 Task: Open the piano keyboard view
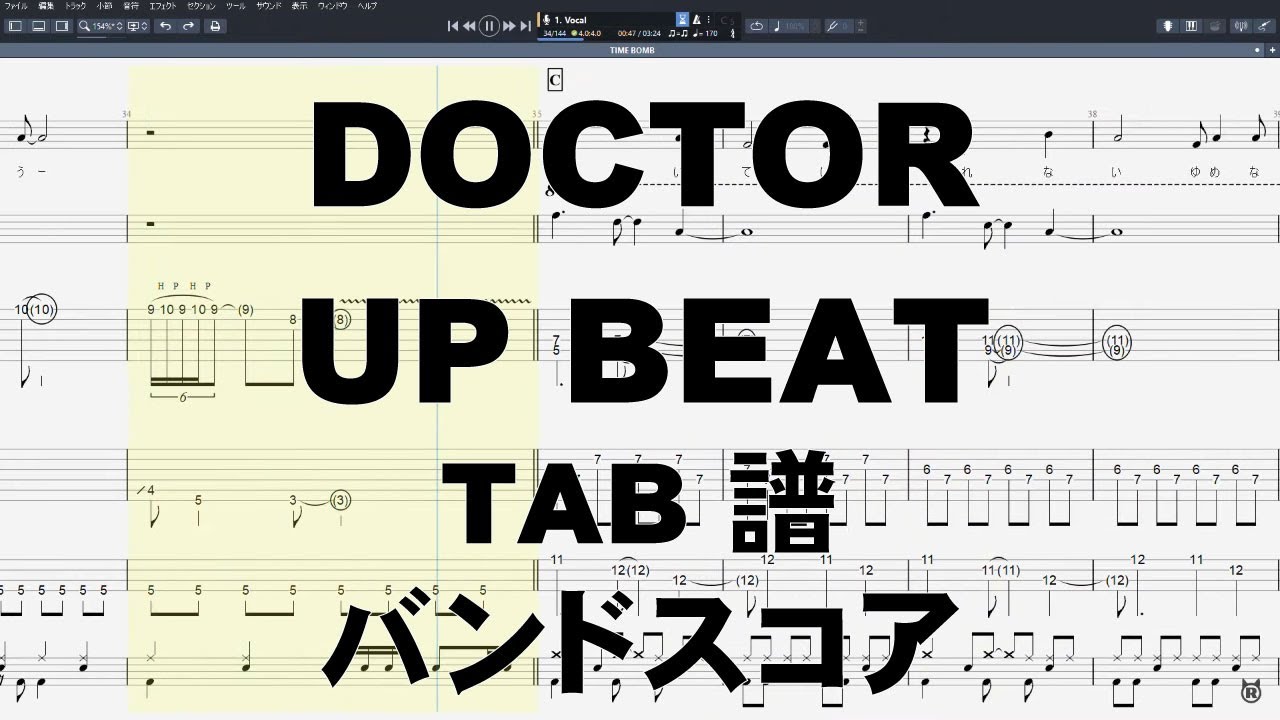(x=1191, y=25)
